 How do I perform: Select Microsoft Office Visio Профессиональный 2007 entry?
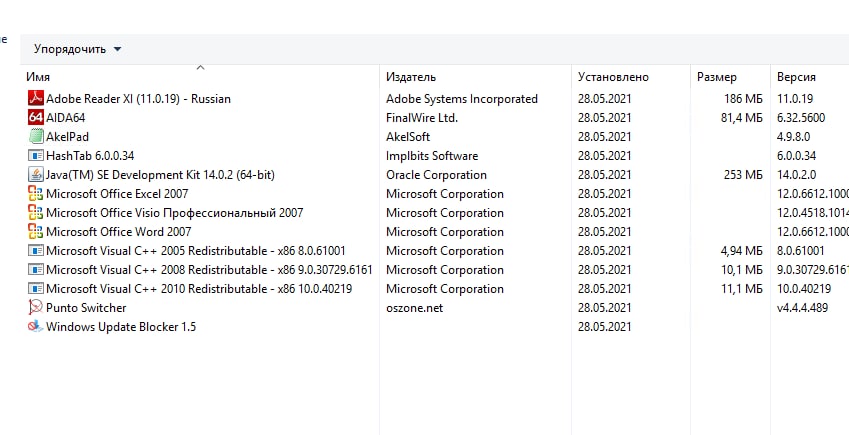[x=174, y=212]
